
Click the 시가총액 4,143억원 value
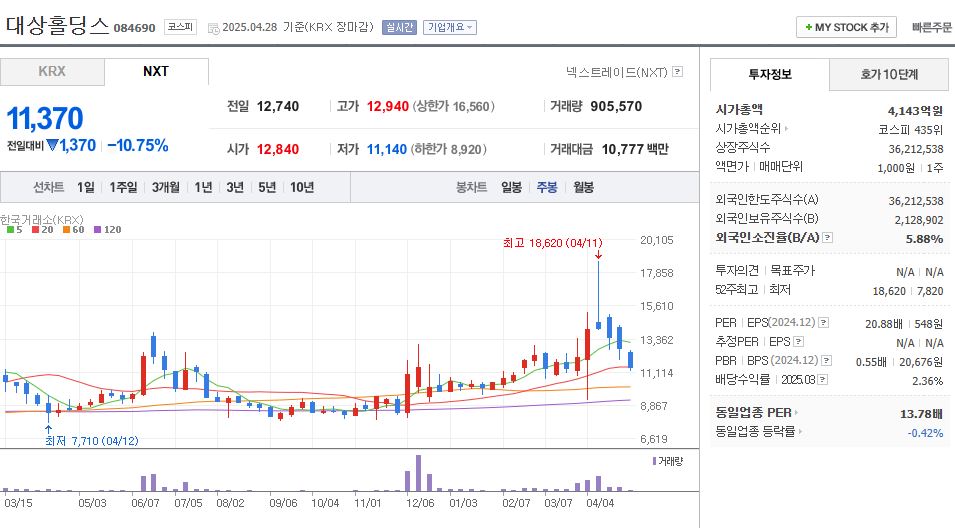(915, 111)
